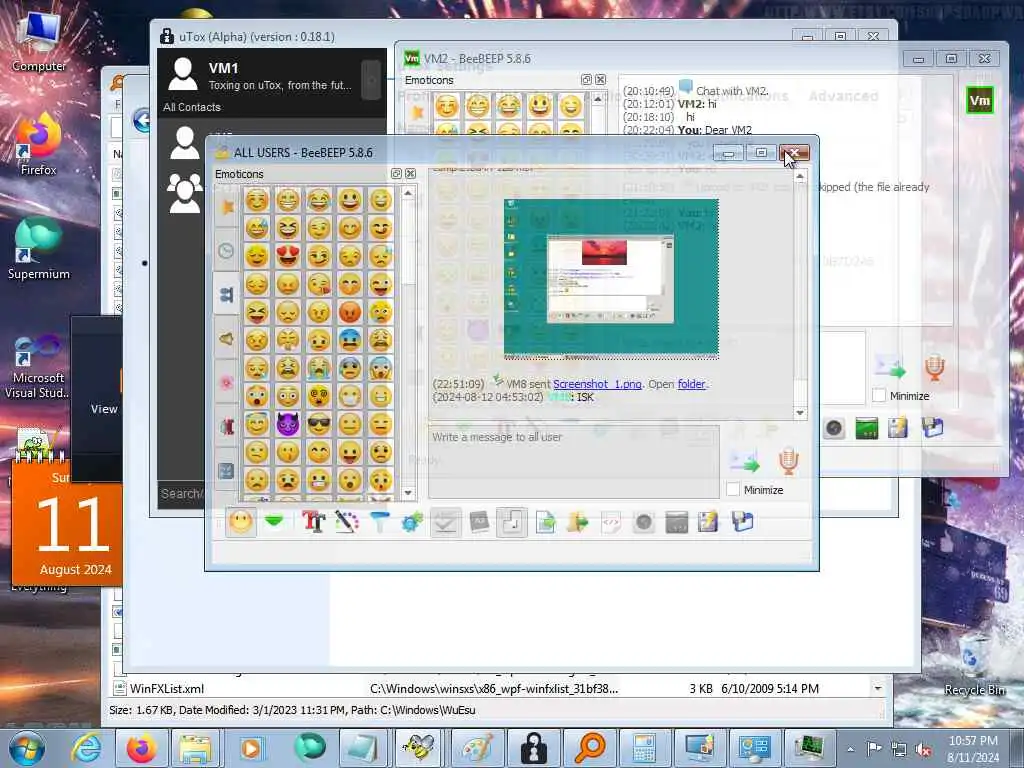This screenshot has height=768, width=1024.
Task: Open the flower nature emoticon tab
Action: click(x=227, y=383)
